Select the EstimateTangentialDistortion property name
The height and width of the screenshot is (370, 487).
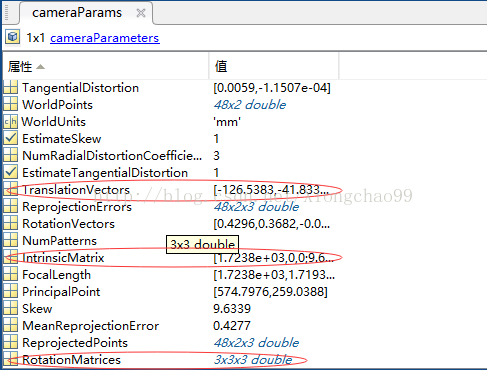click(105, 173)
